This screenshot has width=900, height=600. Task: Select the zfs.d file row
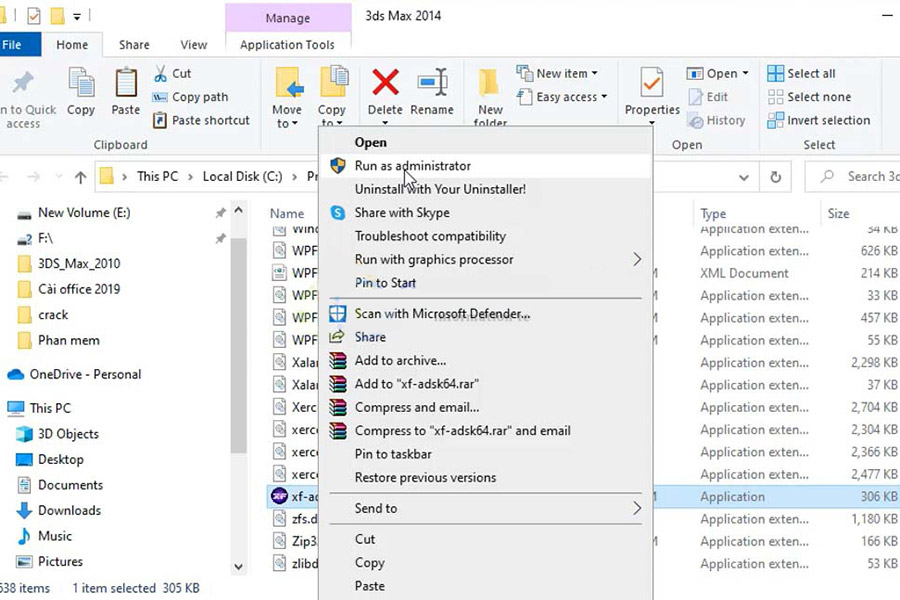[x=294, y=519]
